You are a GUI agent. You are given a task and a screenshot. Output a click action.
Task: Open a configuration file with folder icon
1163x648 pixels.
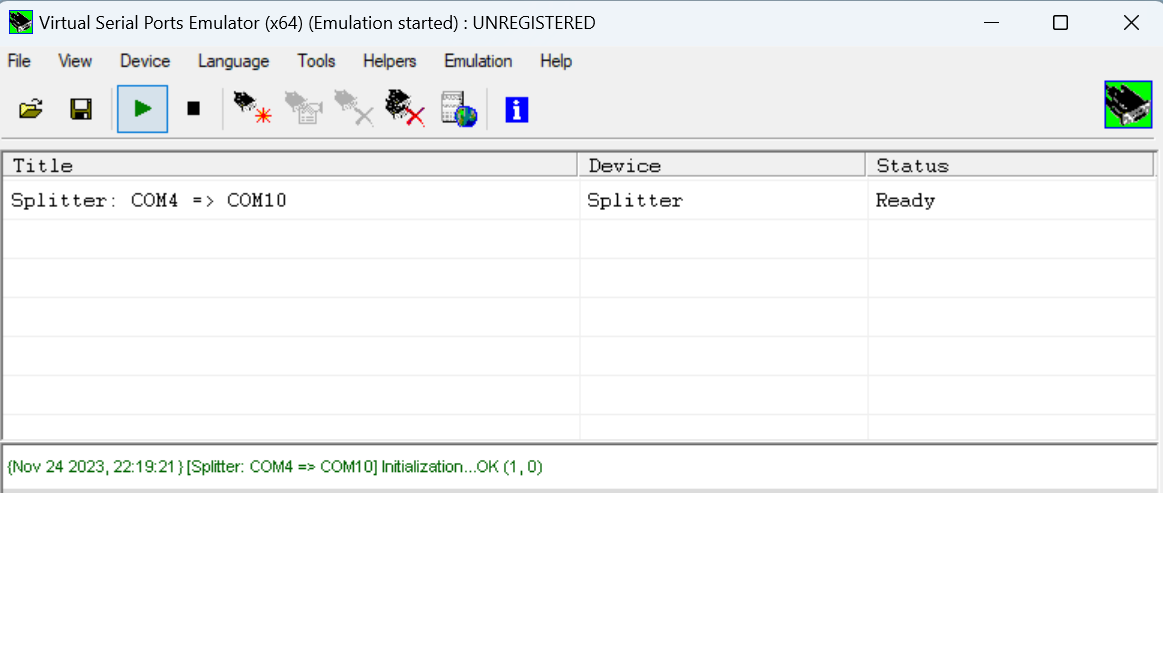coord(30,110)
